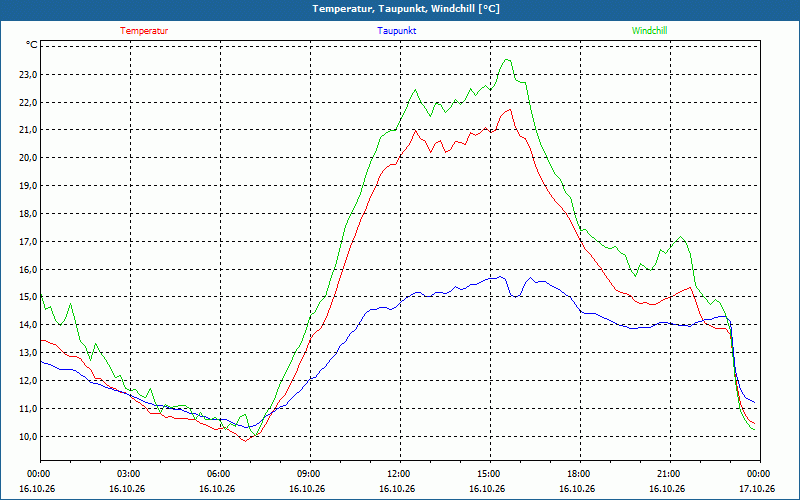Select the 23,0 y-axis label
Viewport: 800px width, 500px height.
(x=28, y=74)
